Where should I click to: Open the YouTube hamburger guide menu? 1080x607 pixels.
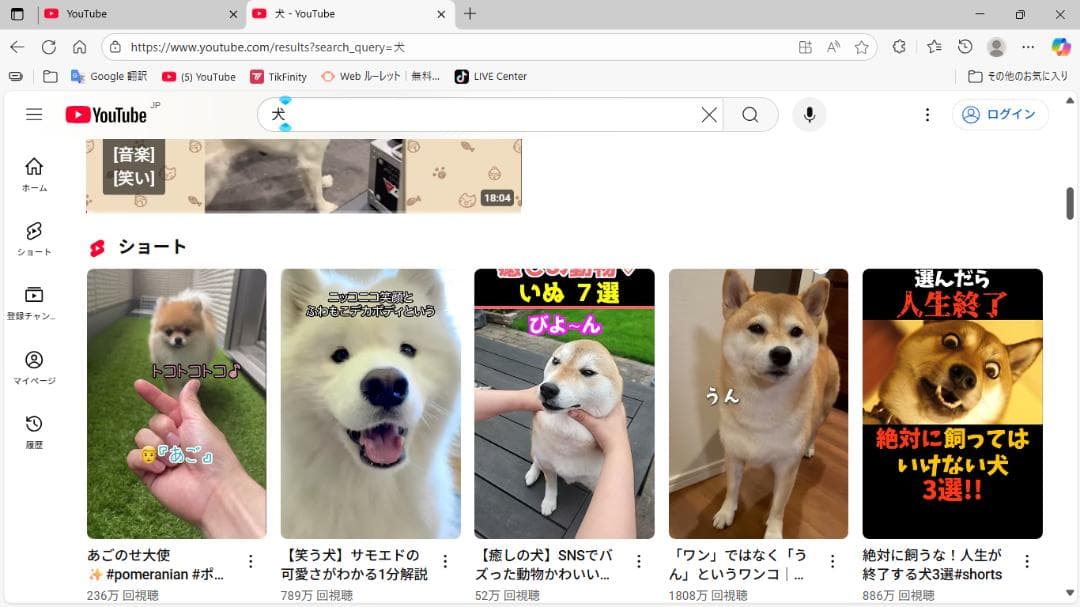tap(34, 115)
